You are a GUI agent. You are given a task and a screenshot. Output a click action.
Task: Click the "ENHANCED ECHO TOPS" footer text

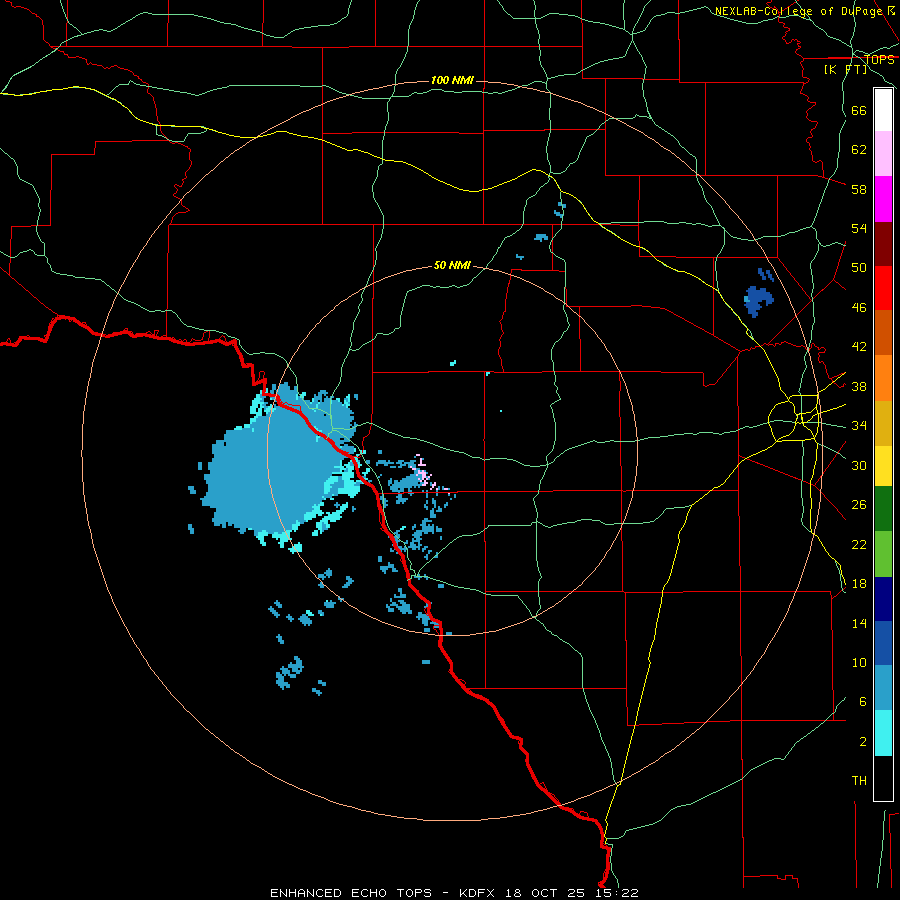point(351,893)
